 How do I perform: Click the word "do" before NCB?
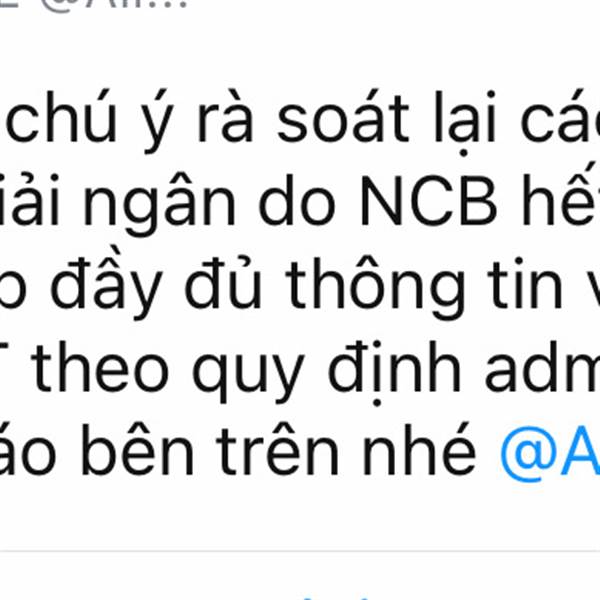pos(297,201)
